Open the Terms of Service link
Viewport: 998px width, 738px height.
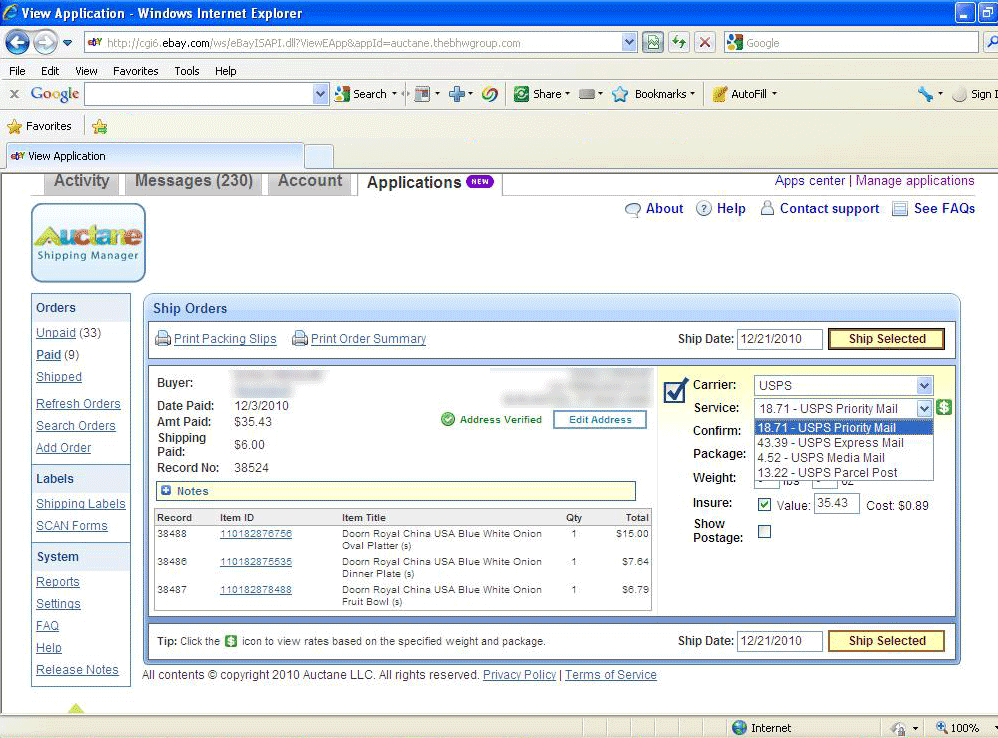610,675
